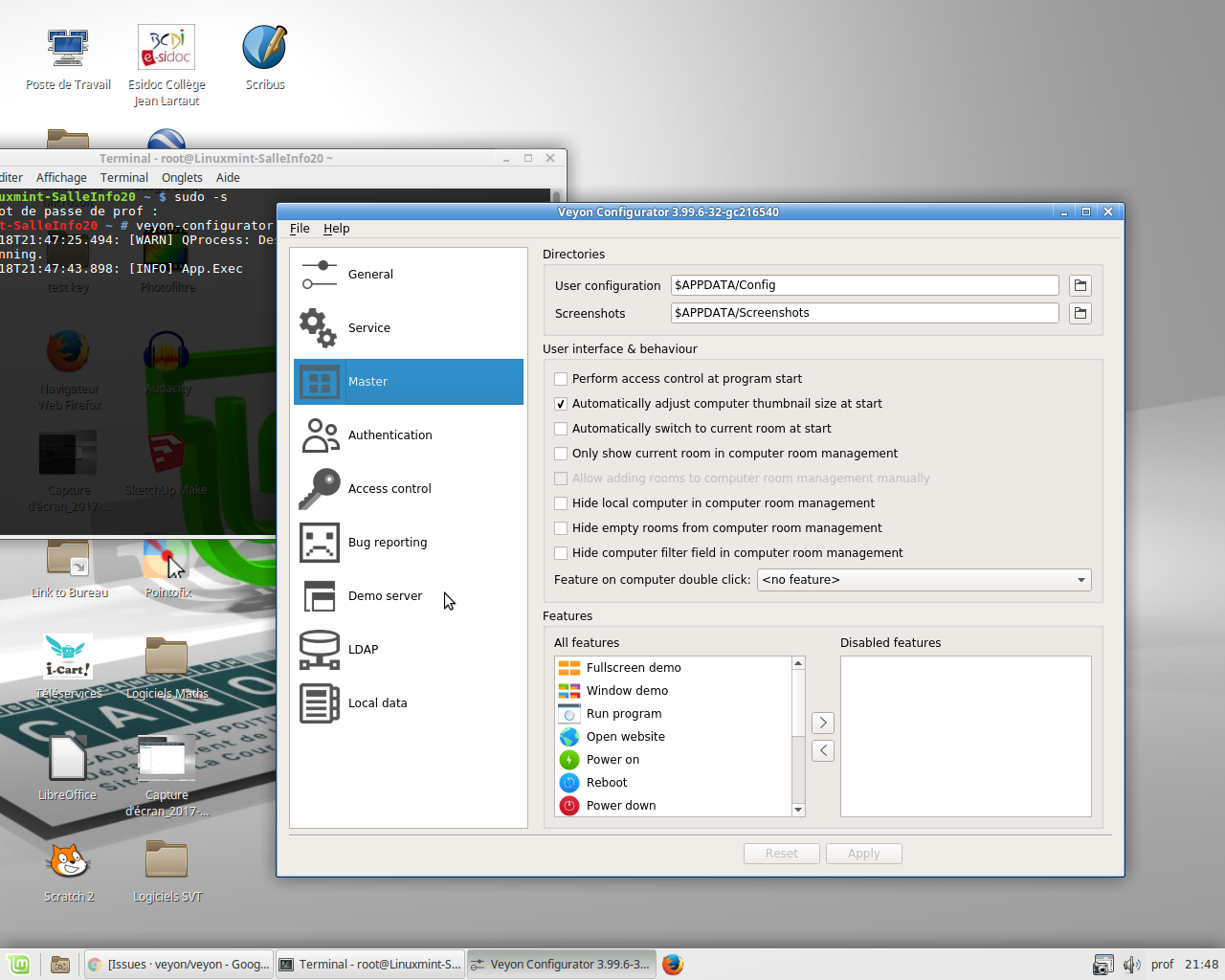This screenshot has height=980, width=1225.
Task: Switch to the Veyon Configurator taskbar entry
Action: [x=560, y=964]
